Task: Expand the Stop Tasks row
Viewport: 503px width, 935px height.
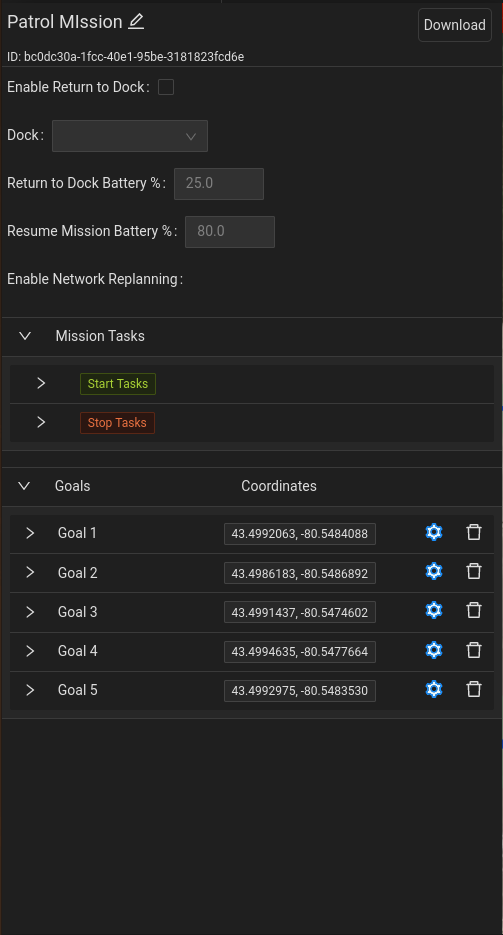Action: click(x=41, y=422)
